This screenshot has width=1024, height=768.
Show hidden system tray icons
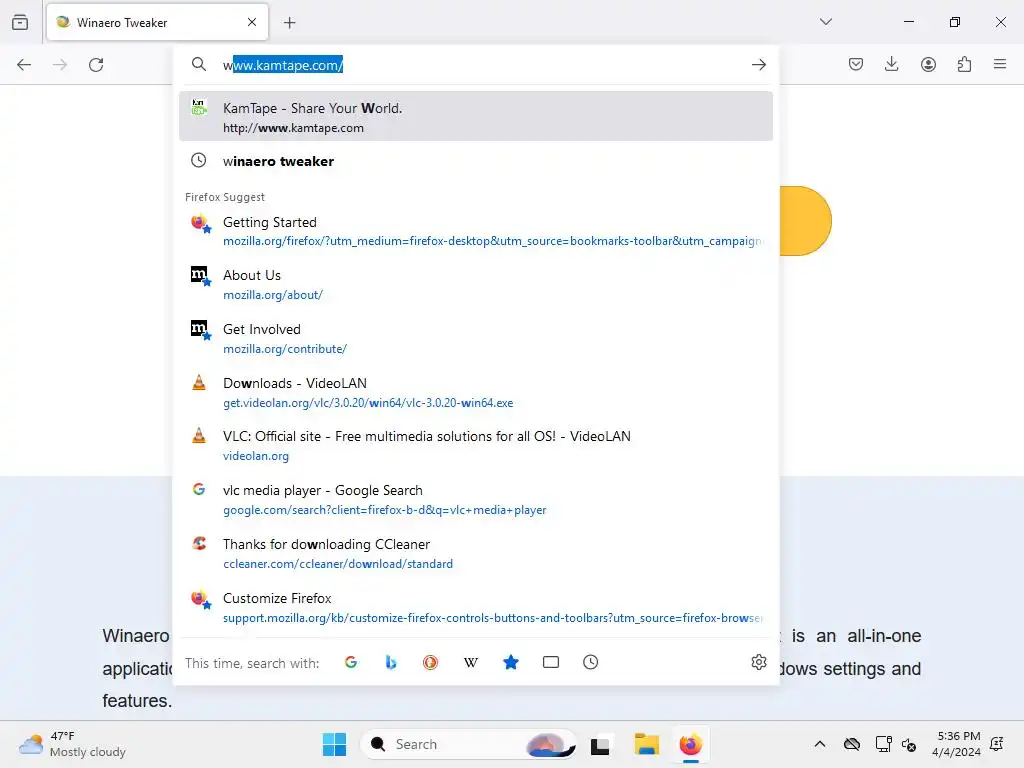point(820,744)
